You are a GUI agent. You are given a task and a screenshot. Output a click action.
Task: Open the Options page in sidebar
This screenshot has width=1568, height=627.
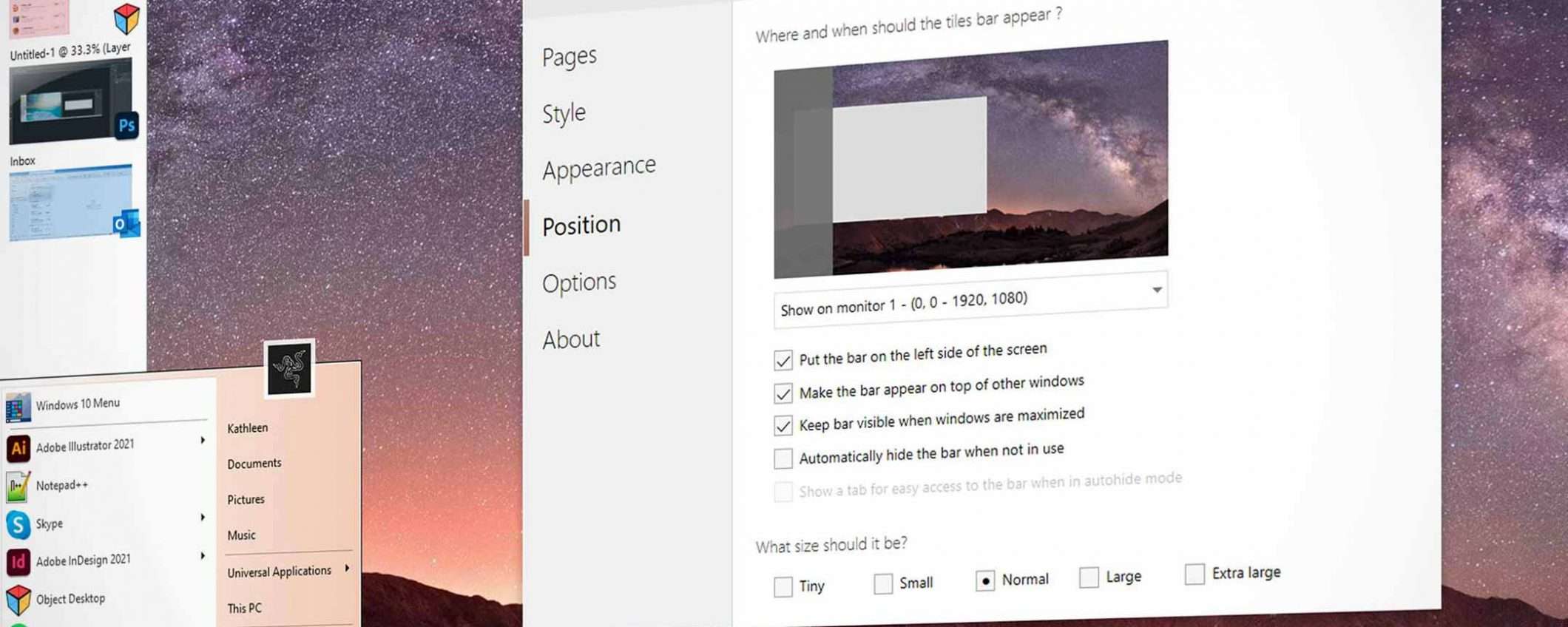tap(579, 282)
